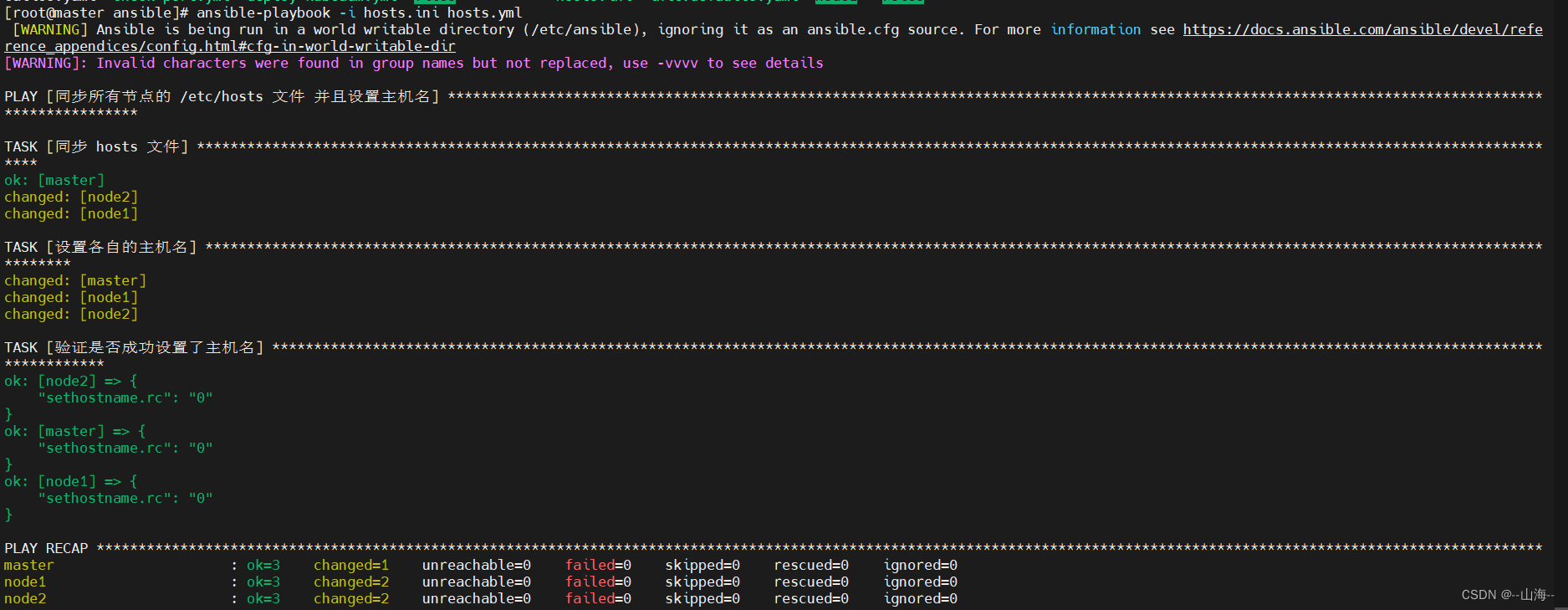The width and height of the screenshot is (1568, 610).
Task: Click 'changed=2' in node1 recap row
Action: 351,582
